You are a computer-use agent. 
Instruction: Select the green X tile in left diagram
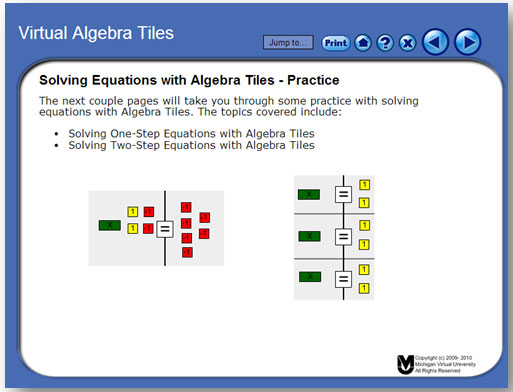click(110, 225)
